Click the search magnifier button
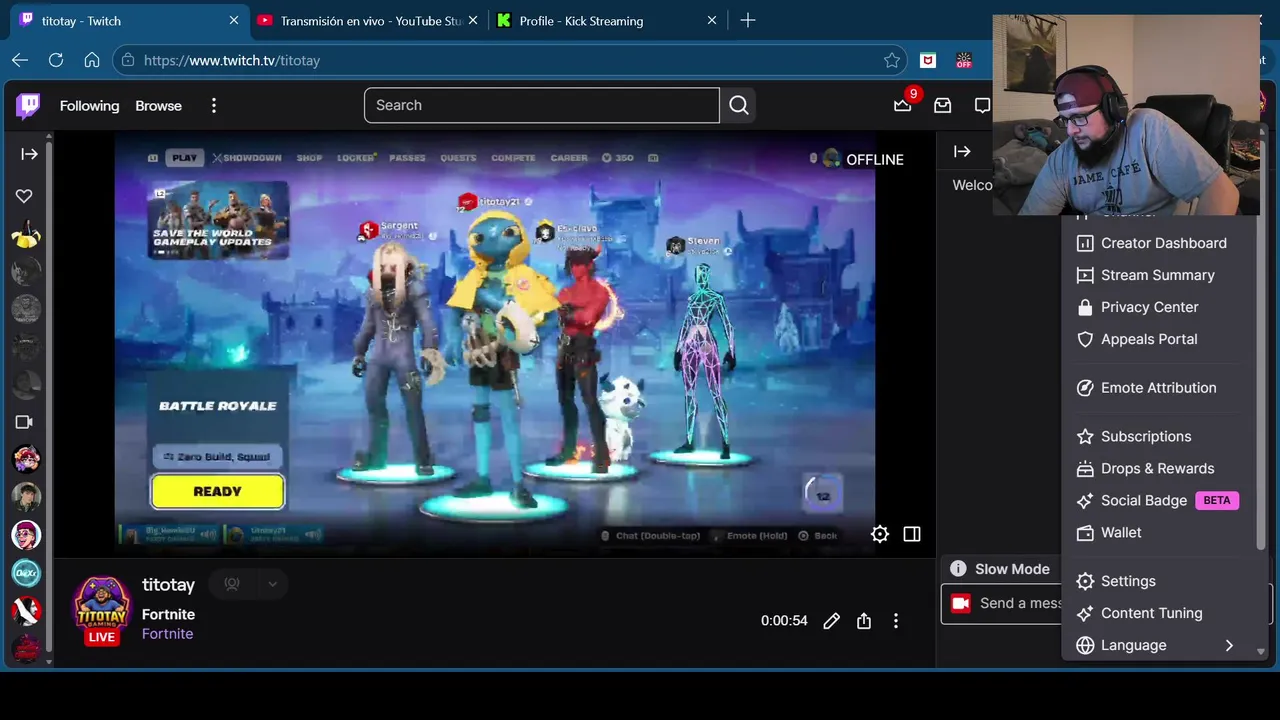The width and height of the screenshot is (1280, 720). point(738,105)
